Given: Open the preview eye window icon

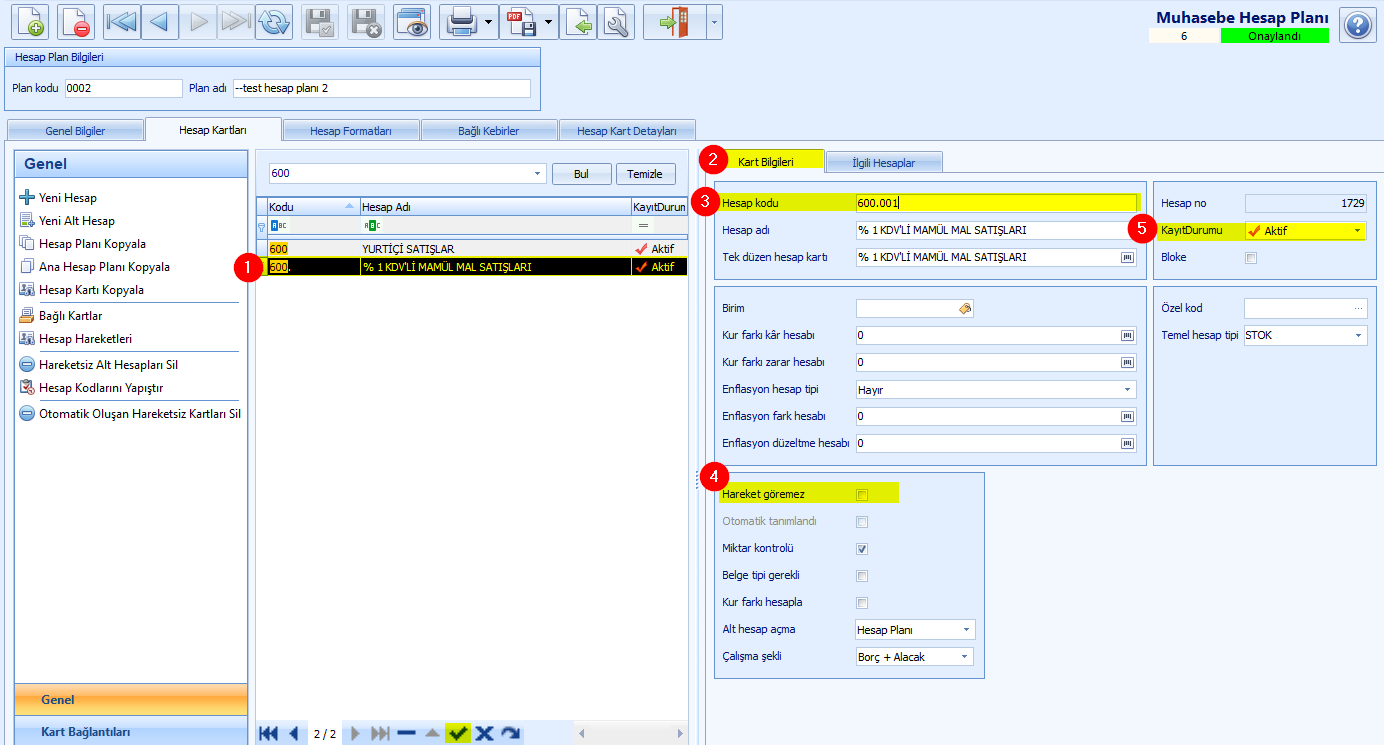Looking at the screenshot, I should point(412,21).
